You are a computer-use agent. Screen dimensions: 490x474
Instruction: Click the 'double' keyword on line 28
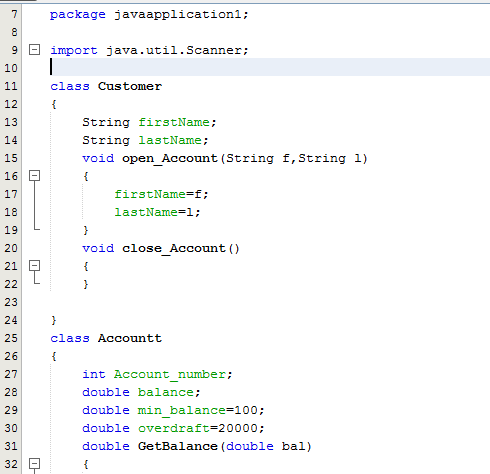tap(106, 392)
